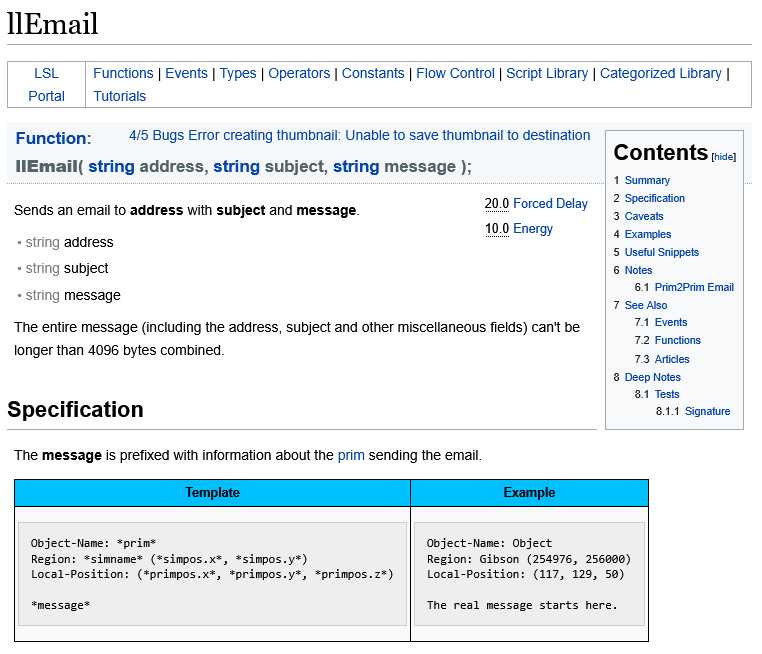The height and width of the screenshot is (654, 762).
Task: Click the Template code block text
Action: [212, 574]
